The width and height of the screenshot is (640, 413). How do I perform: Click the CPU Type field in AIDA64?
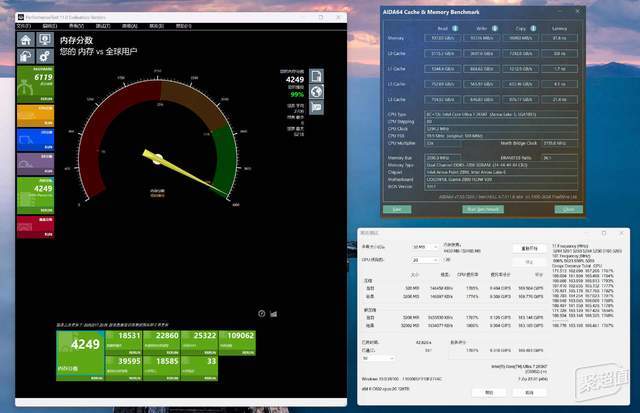[x=501, y=114]
